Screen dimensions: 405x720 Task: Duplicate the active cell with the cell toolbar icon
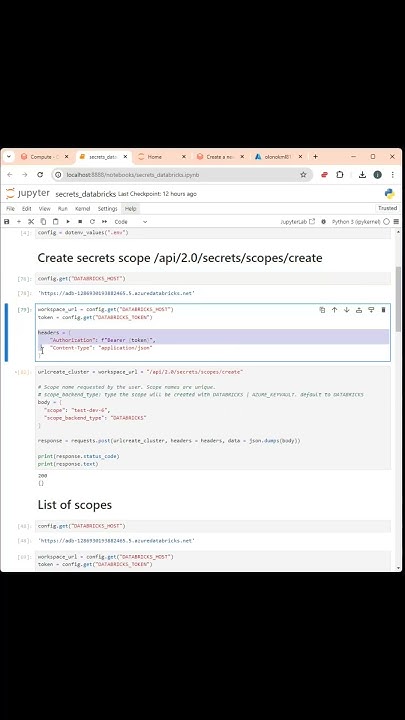coord(322,310)
